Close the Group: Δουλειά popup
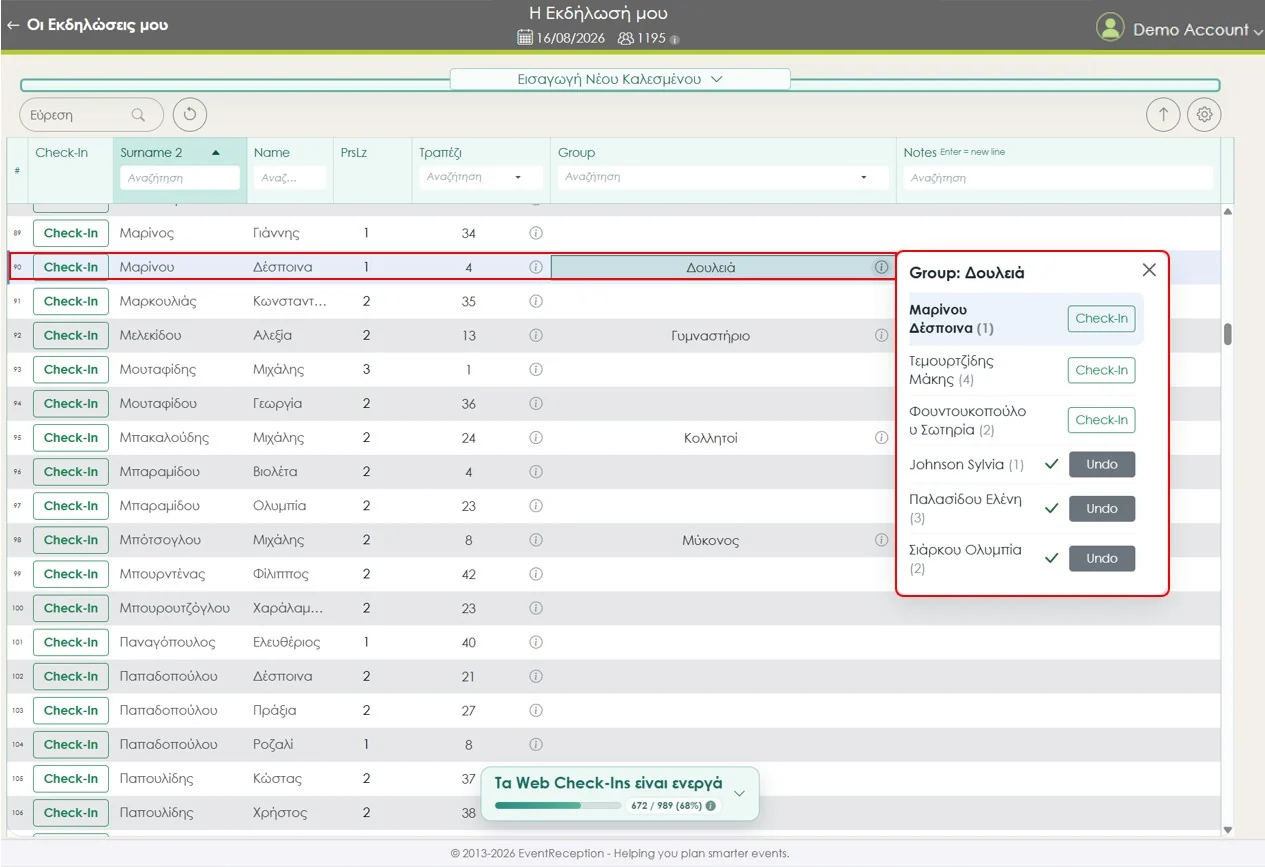Image resolution: width=1265 pixels, height=867 pixels. tap(1149, 270)
